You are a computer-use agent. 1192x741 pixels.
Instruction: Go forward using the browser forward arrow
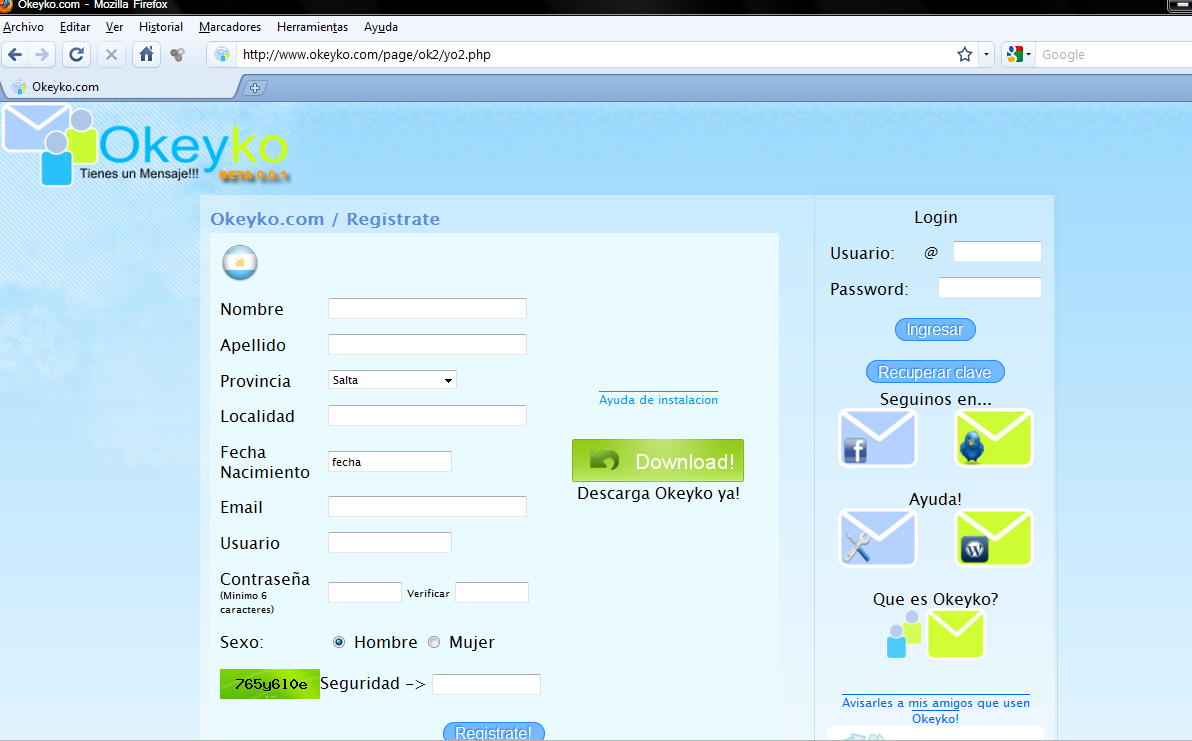coord(42,55)
